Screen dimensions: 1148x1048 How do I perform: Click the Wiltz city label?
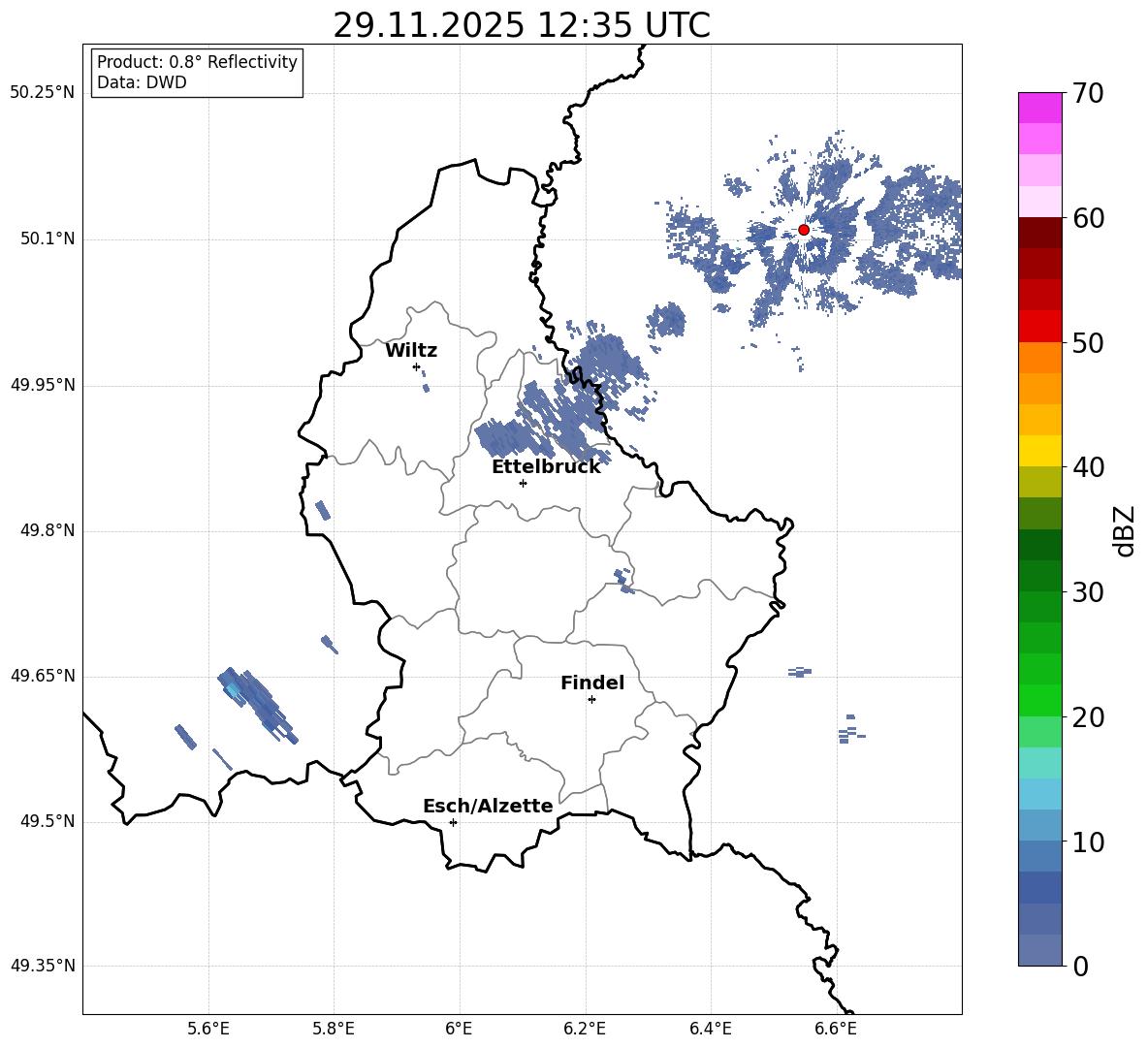tap(411, 351)
